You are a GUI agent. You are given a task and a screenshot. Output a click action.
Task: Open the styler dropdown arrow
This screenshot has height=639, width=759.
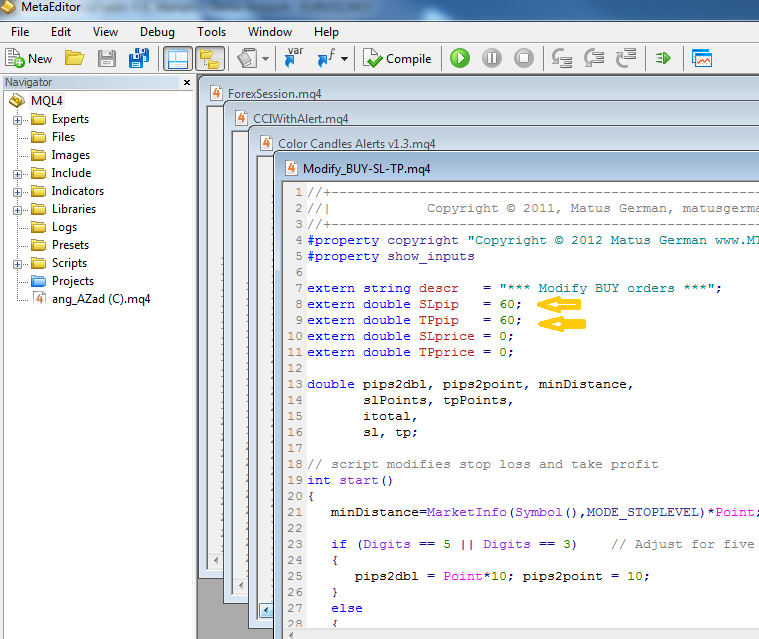267,59
